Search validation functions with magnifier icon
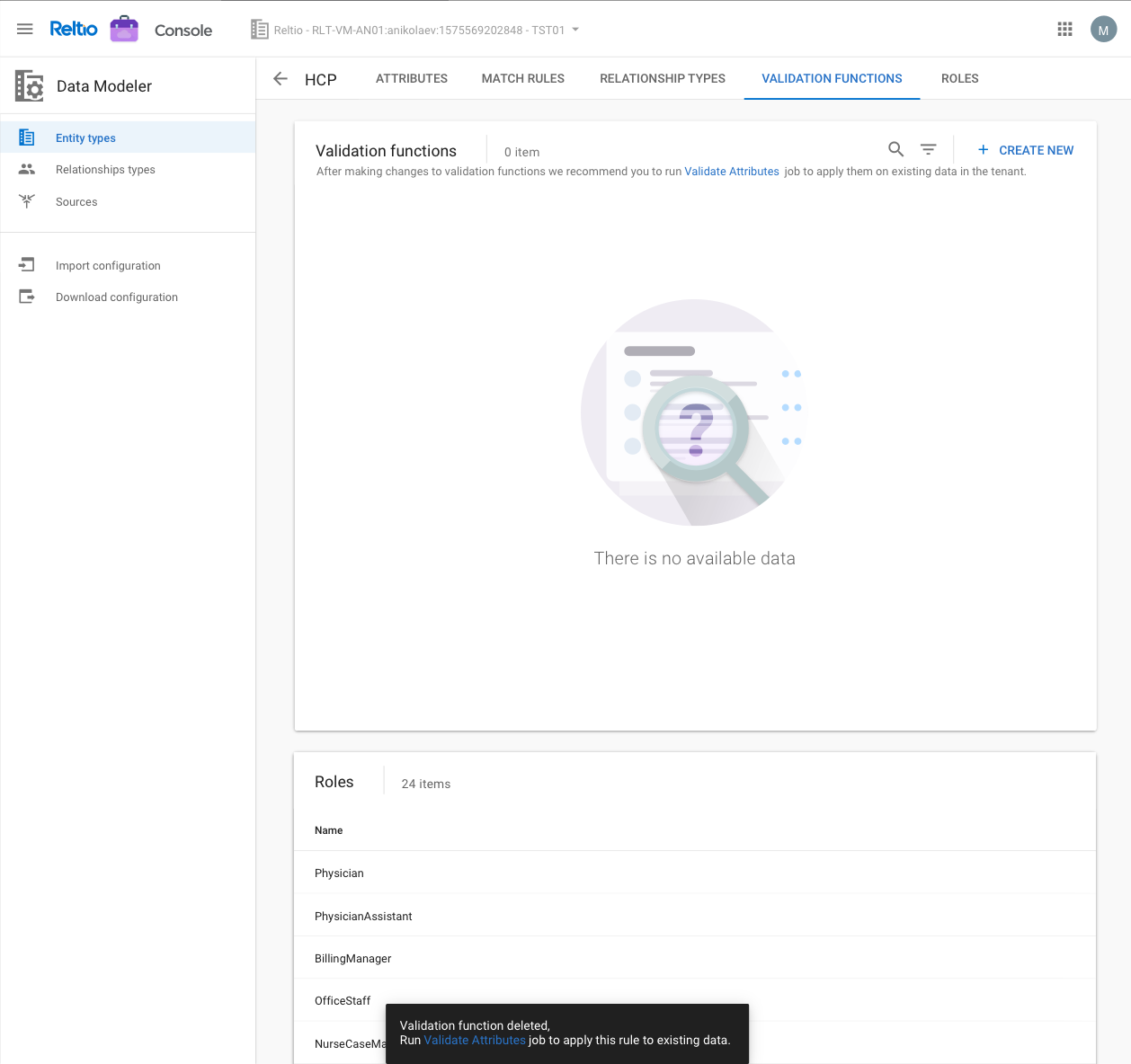Screen dimensions: 1131x1064 pos(896,149)
